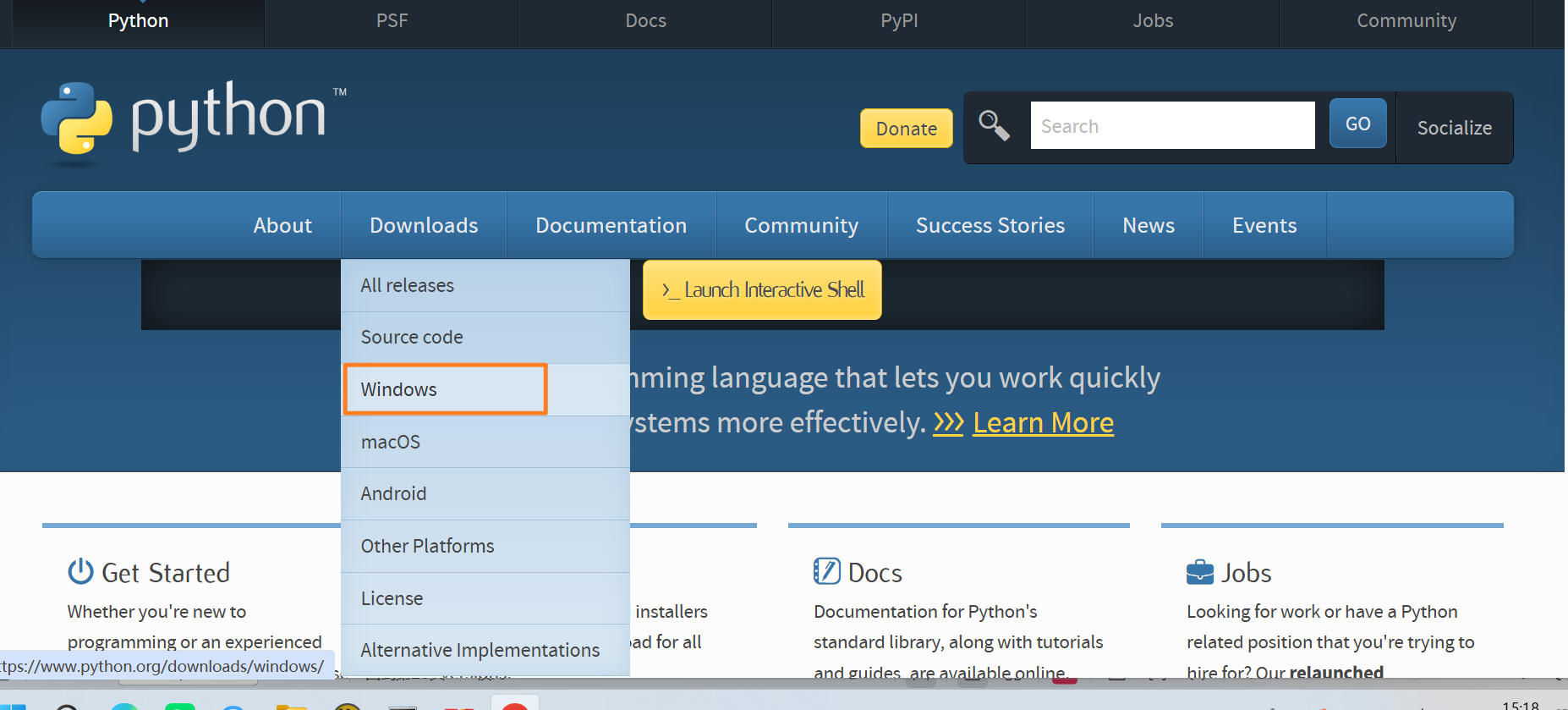
Task: Open the About menu in the main navigation
Action: tap(282, 225)
